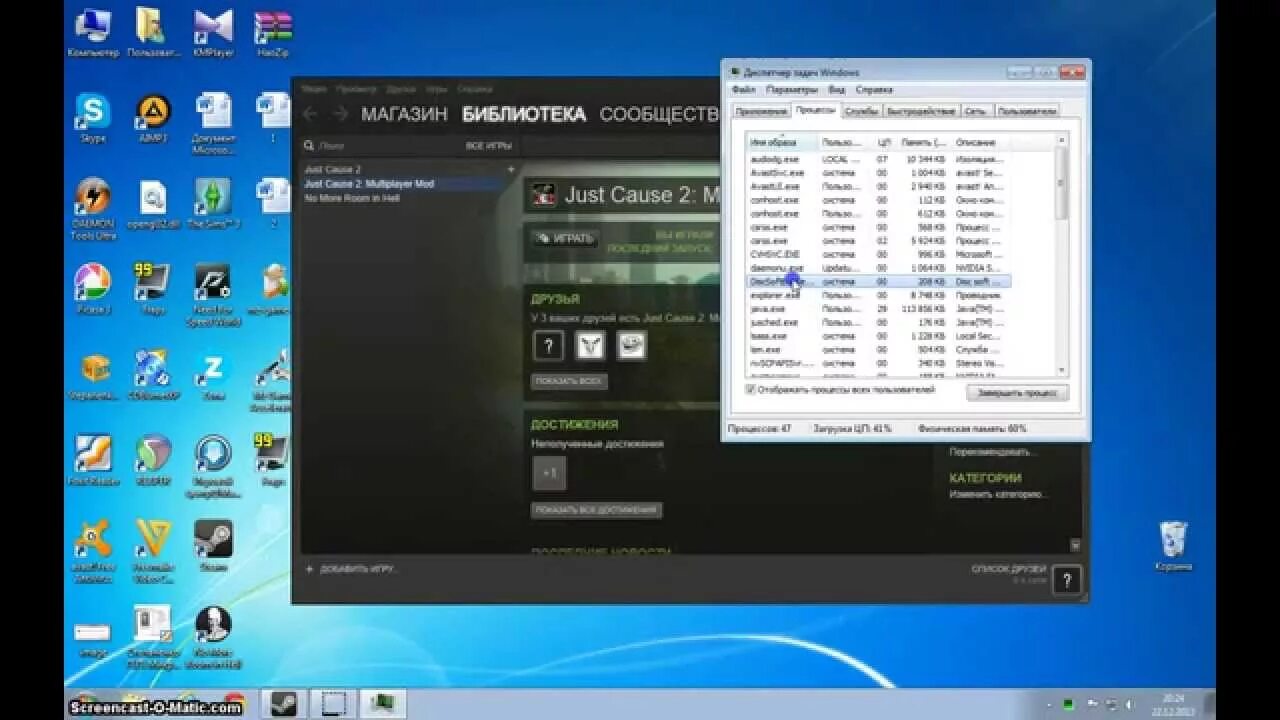The height and width of the screenshot is (720, 1280).
Task: Open the Computer desktop icon
Action: [93, 31]
